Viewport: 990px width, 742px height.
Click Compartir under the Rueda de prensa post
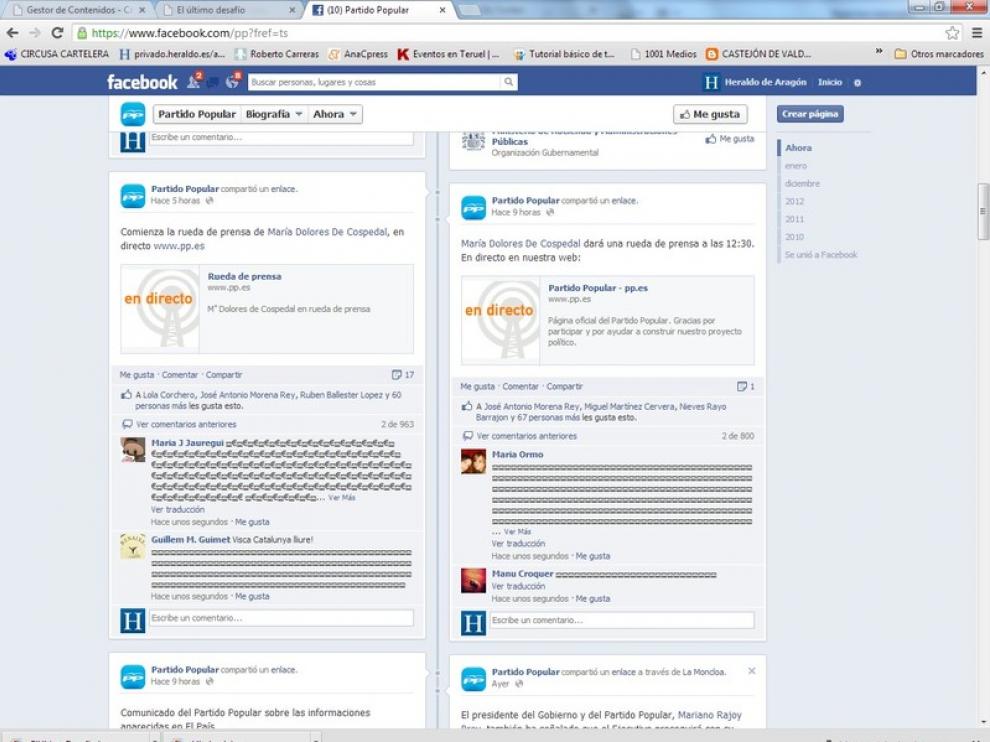click(x=224, y=374)
